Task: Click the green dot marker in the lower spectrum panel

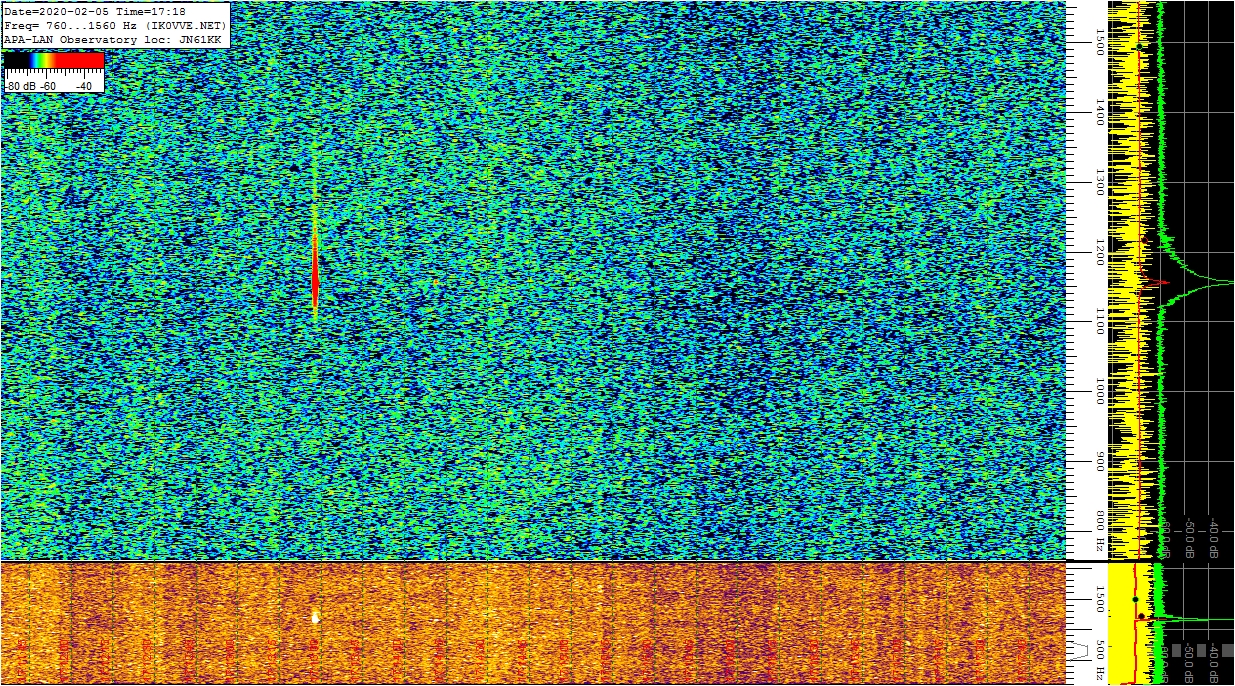Action: 1135,599
